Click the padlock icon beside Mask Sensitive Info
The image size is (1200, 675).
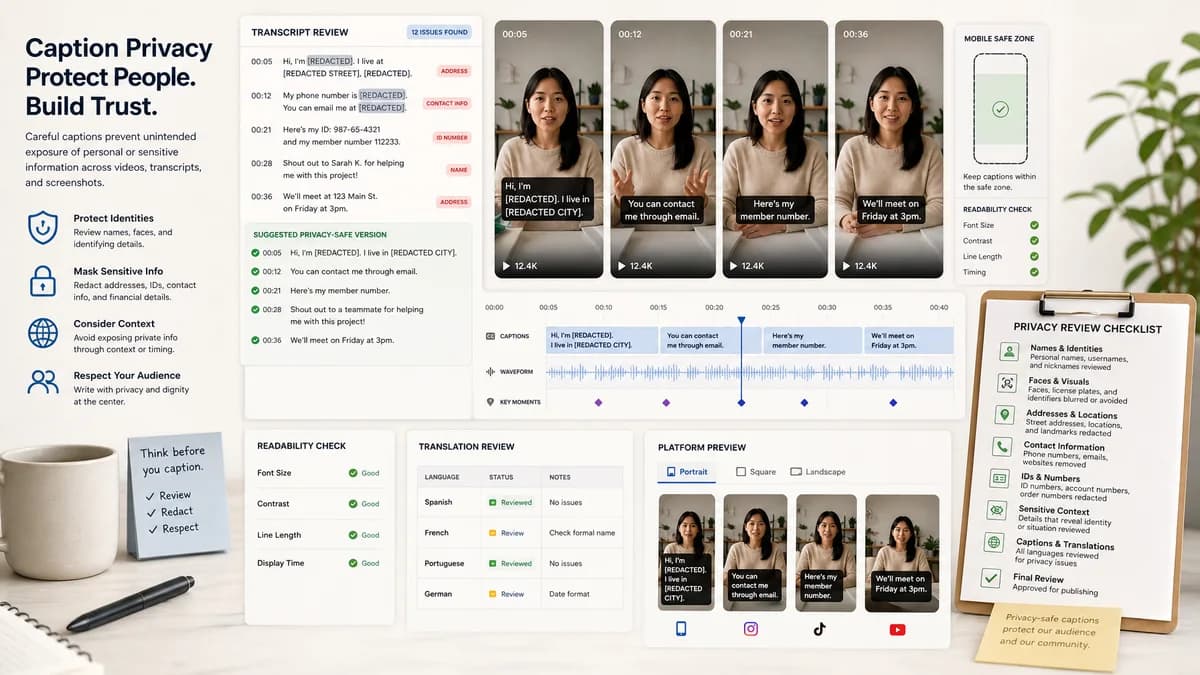pos(43,281)
